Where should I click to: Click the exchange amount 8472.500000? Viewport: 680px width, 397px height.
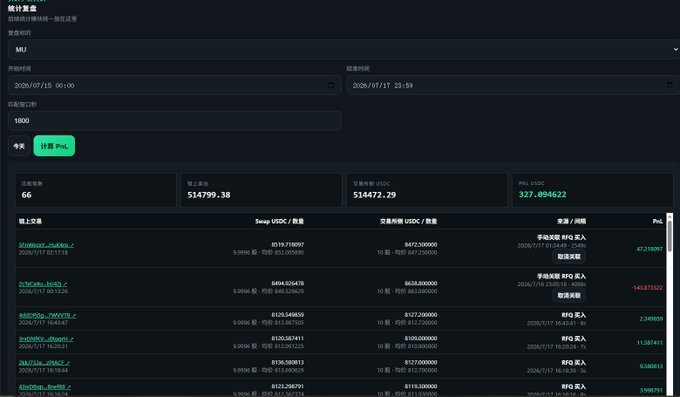421,245
